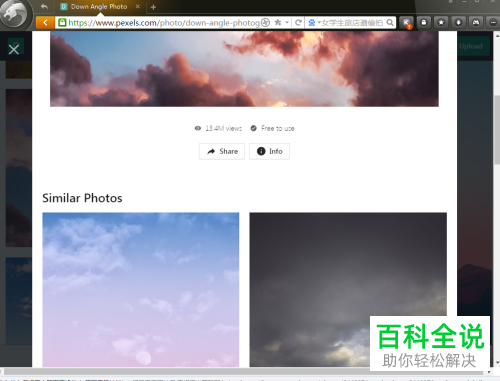
Task: Close the photo overlay with the X
Action: click(14, 49)
